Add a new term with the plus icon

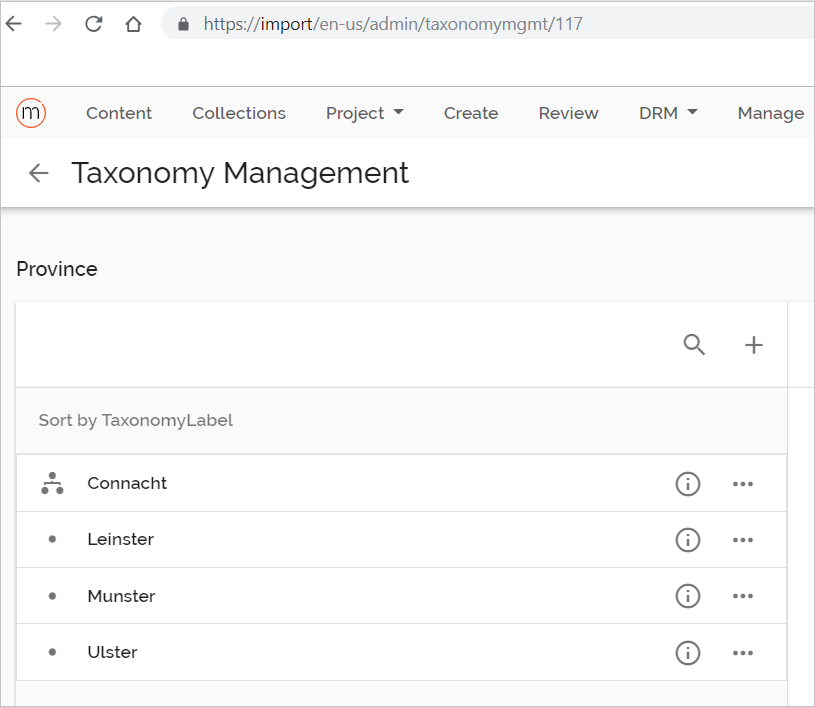tap(753, 344)
